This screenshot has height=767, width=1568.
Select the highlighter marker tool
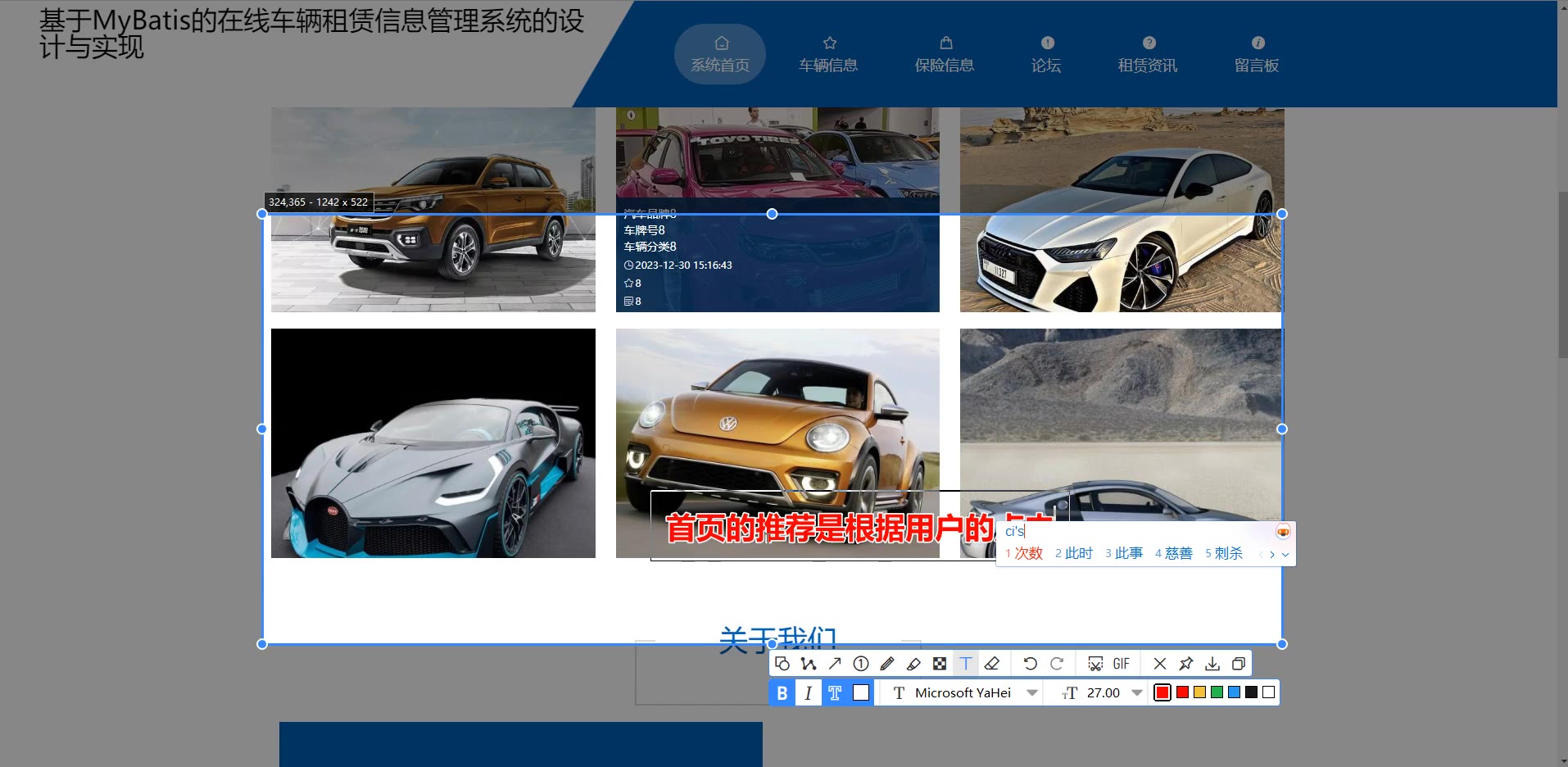click(x=913, y=664)
